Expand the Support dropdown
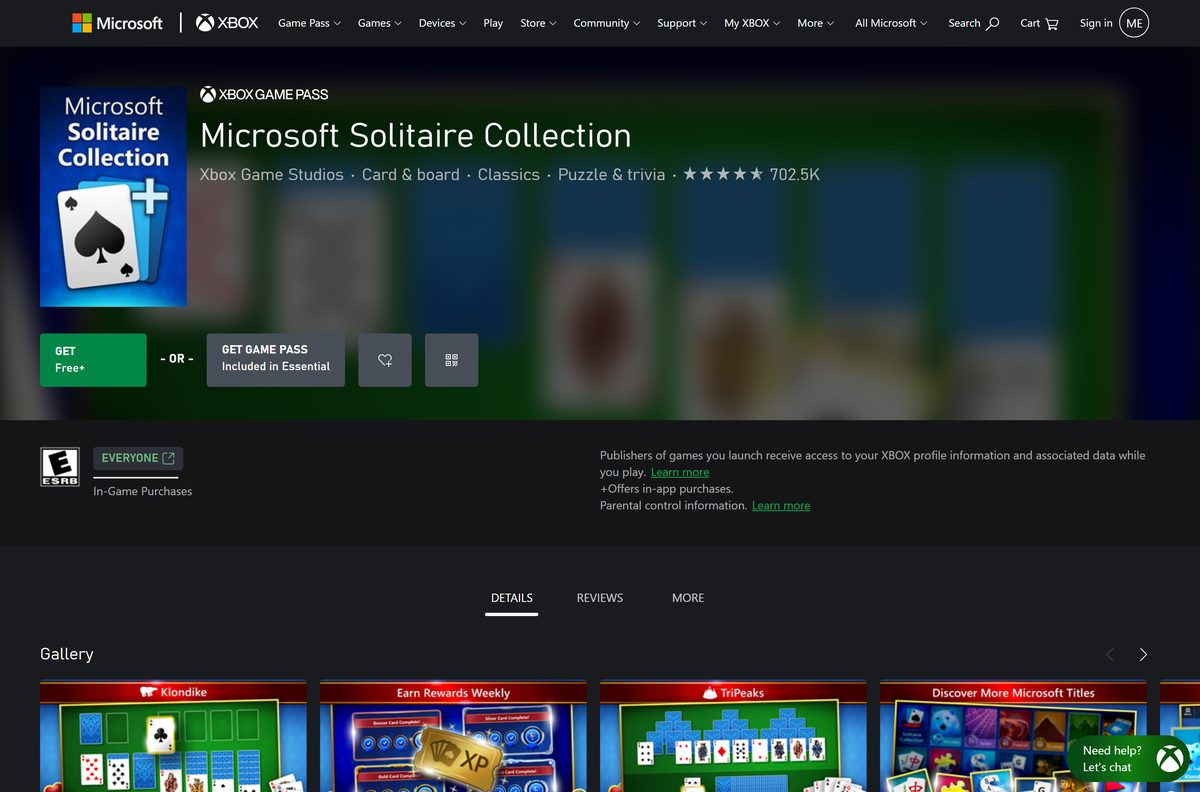Viewport: 1200px width, 792px height. tap(682, 23)
